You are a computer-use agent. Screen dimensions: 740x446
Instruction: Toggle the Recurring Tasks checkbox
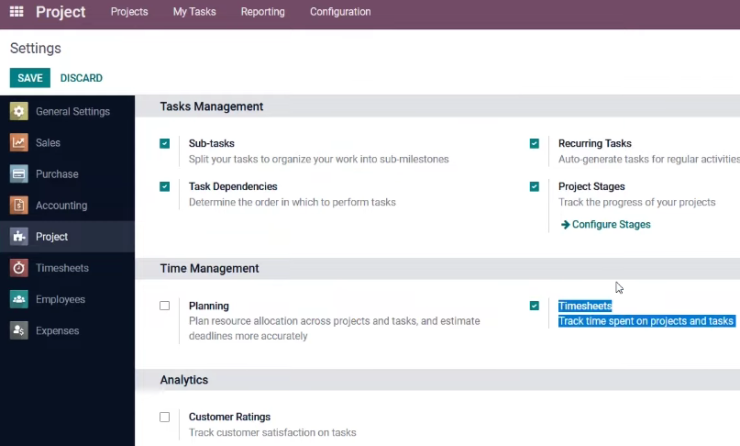[534, 143]
